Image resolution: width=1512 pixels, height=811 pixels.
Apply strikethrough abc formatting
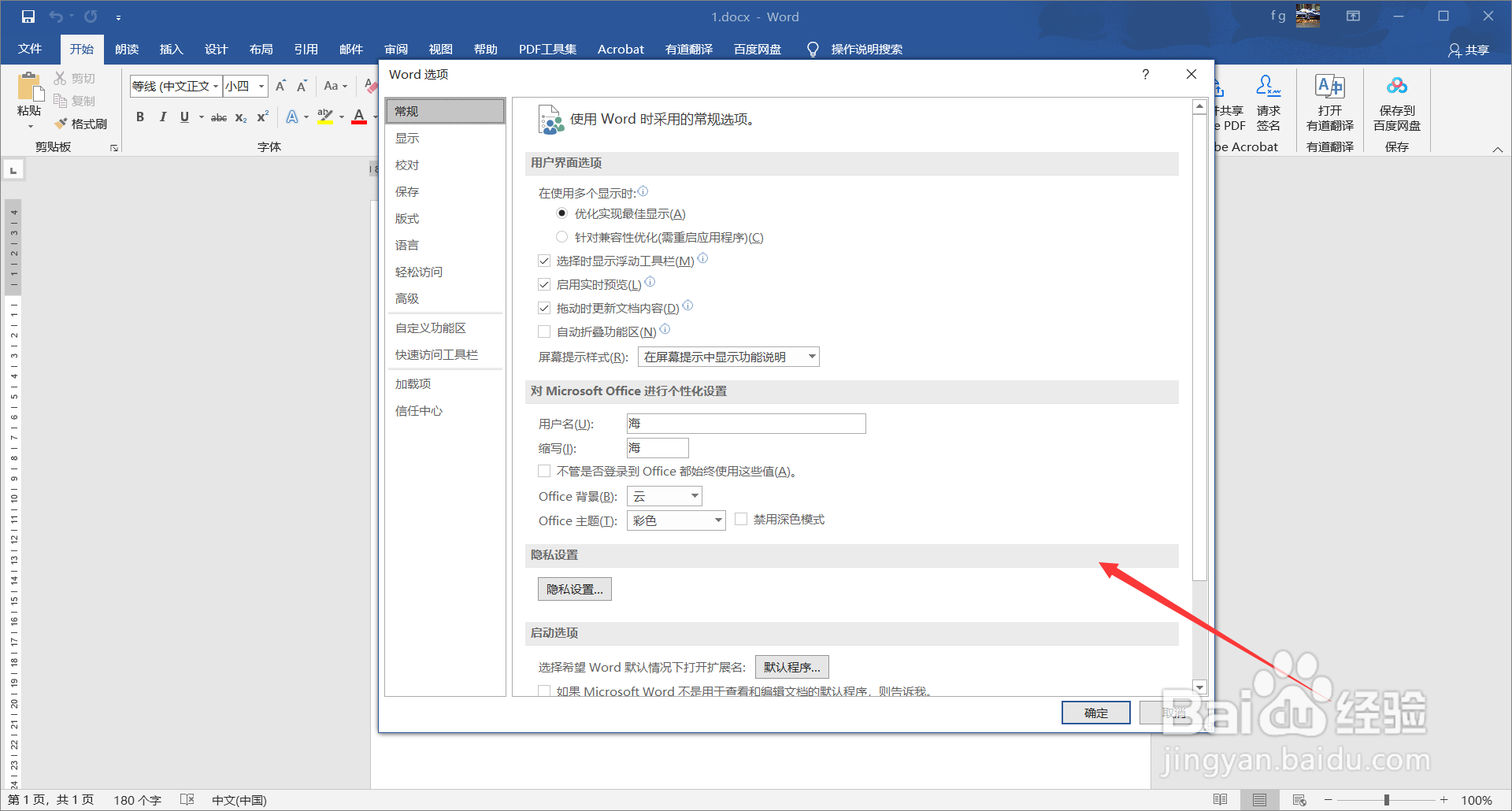coord(219,117)
